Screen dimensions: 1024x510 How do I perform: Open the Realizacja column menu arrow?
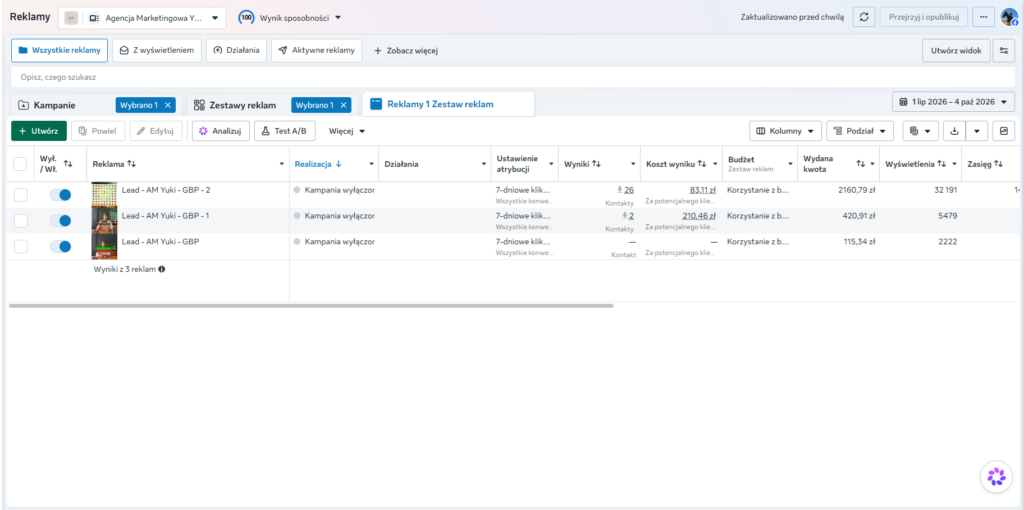pyautogui.click(x=372, y=164)
